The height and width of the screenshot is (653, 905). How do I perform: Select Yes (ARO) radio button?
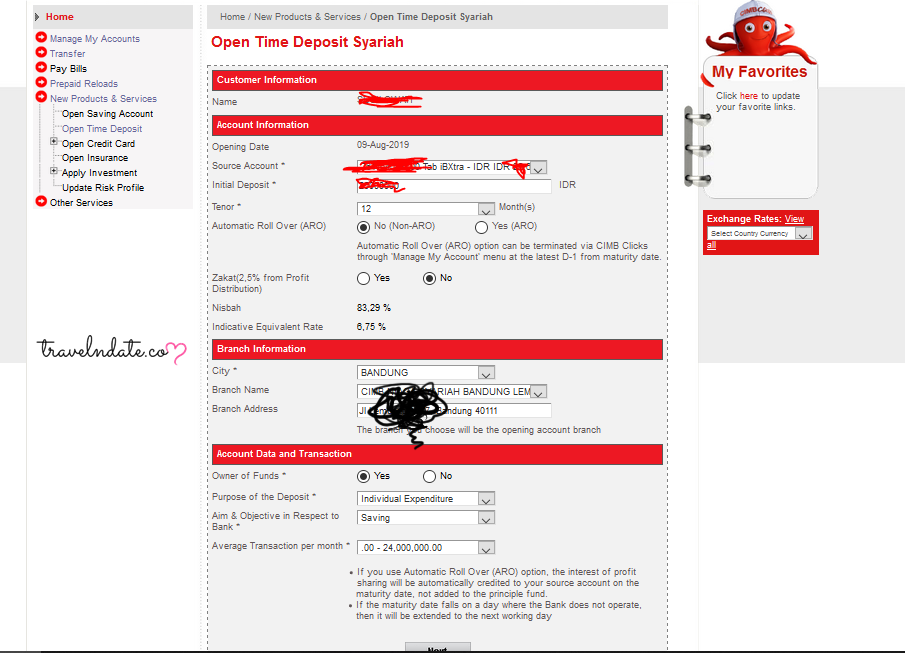point(481,227)
